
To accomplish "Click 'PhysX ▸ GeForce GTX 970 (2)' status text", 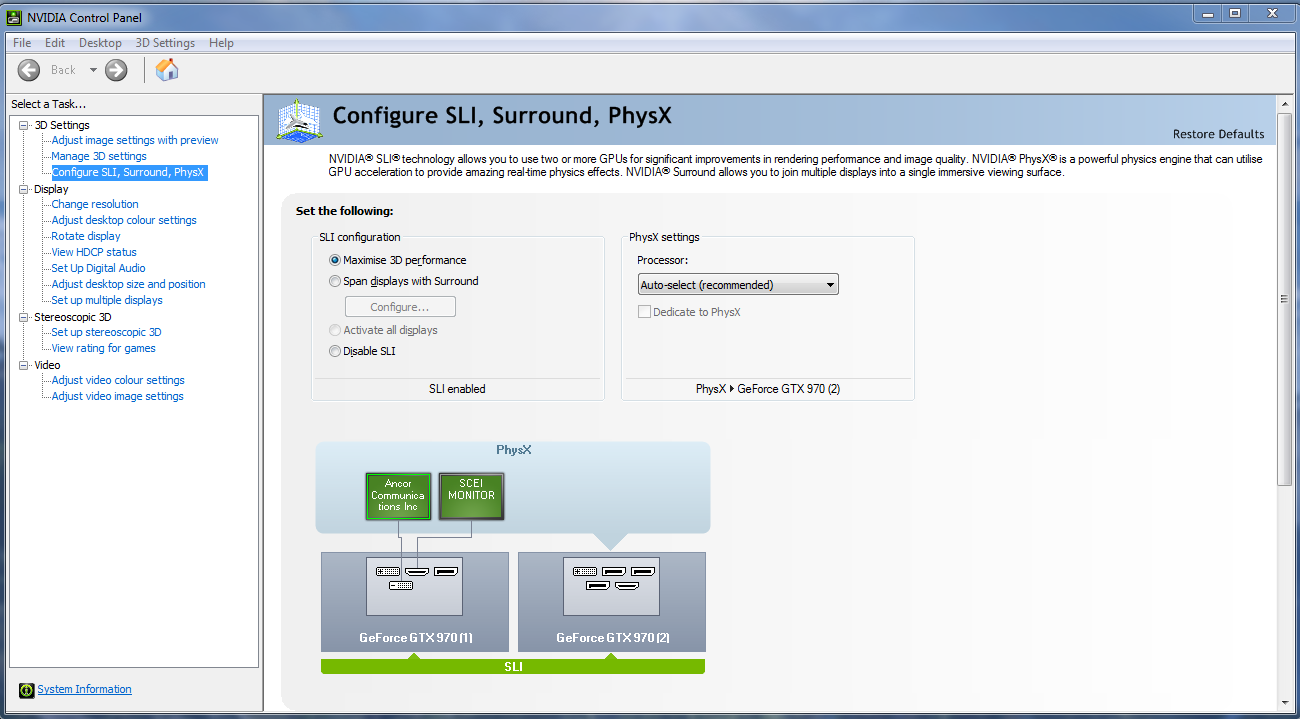I will pos(768,389).
